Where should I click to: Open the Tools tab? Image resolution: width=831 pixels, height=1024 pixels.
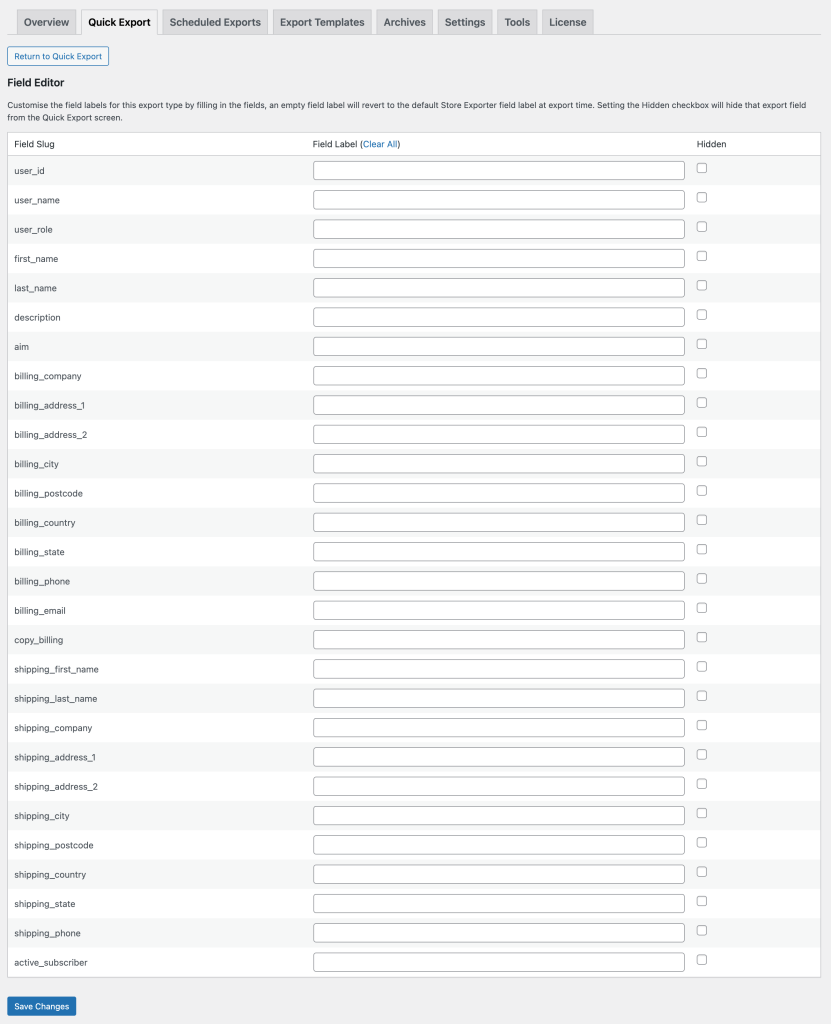(517, 22)
